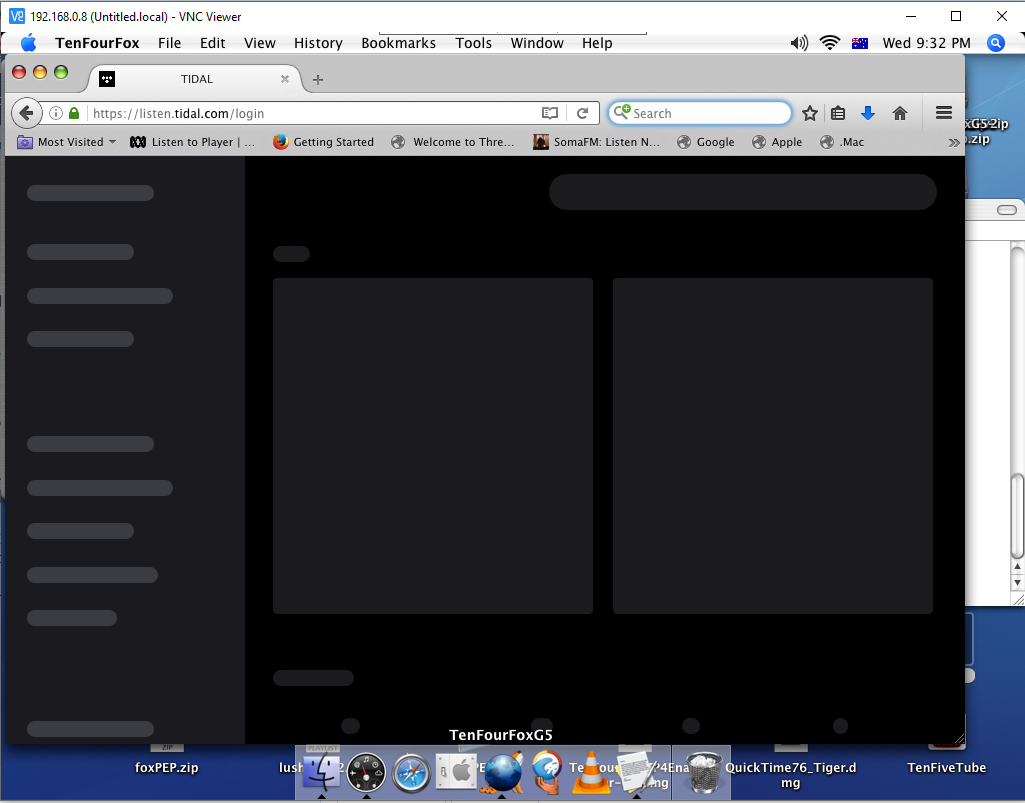Click the volume icon in menu bar
The image size is (1025, 803).
[x=799, y=43]
